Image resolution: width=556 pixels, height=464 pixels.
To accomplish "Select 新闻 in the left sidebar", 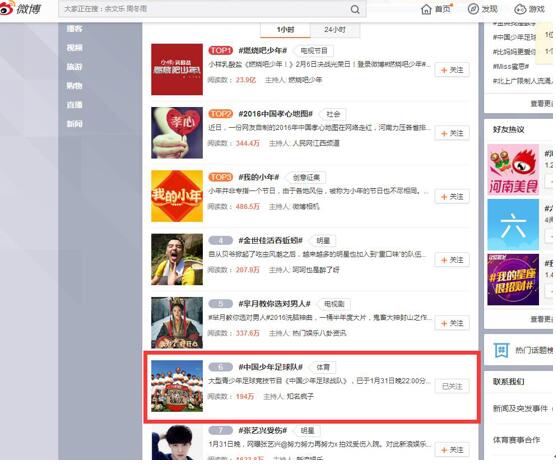I will point(74,124).
